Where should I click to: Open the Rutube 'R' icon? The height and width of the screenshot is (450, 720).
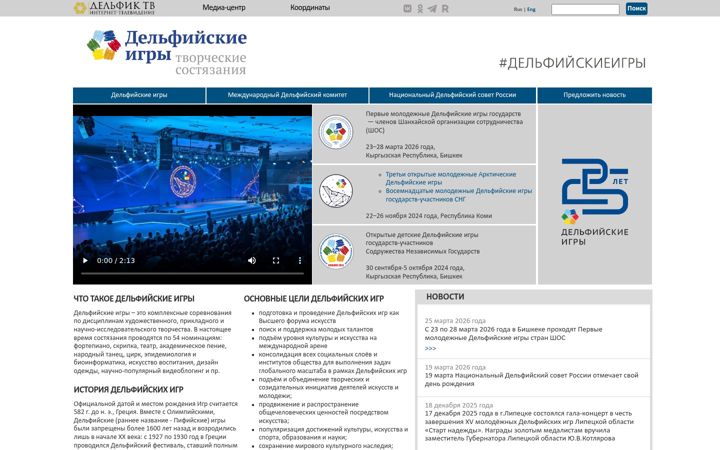[445, 8]
